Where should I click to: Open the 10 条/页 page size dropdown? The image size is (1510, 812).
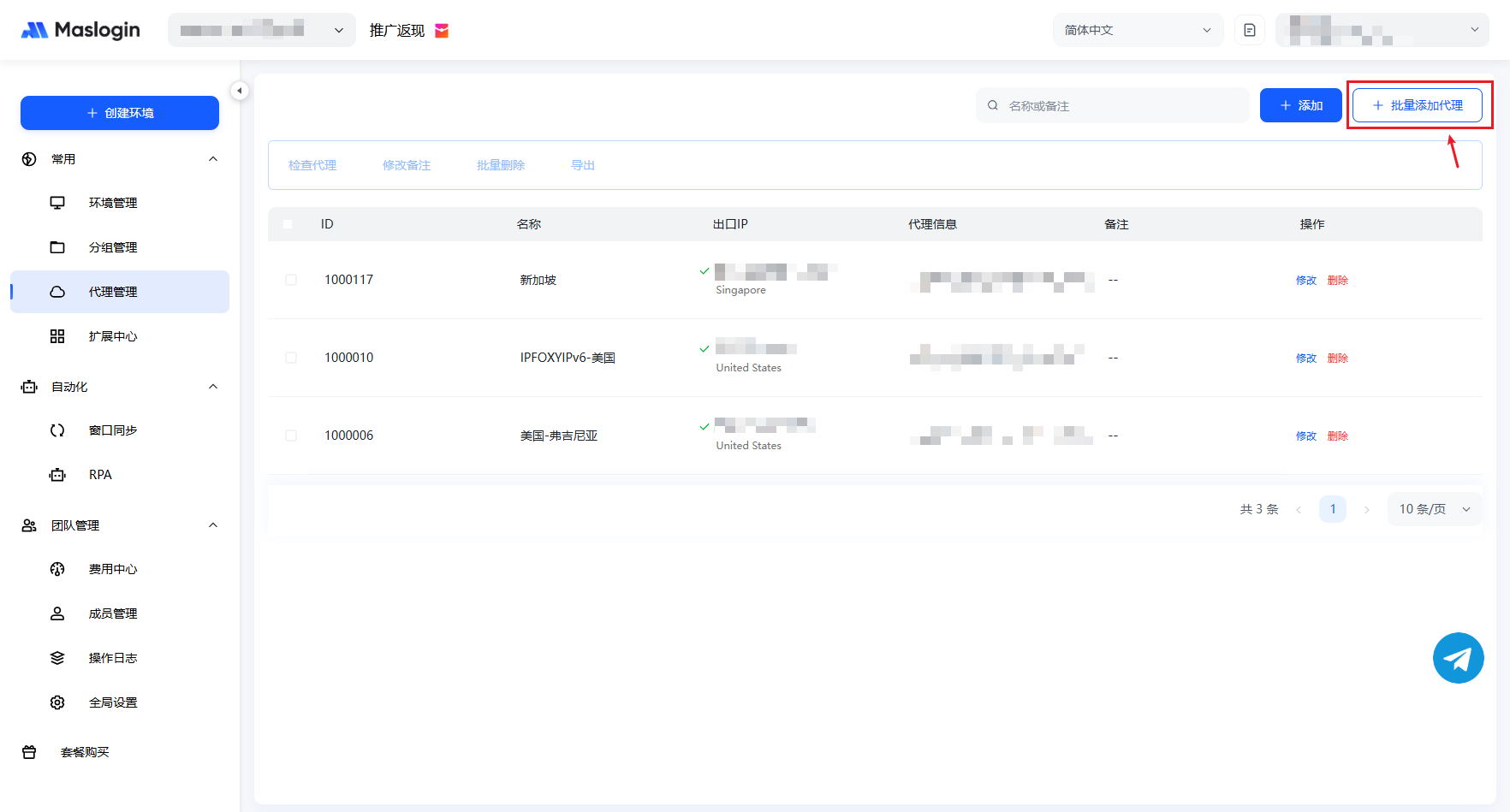1434,509
